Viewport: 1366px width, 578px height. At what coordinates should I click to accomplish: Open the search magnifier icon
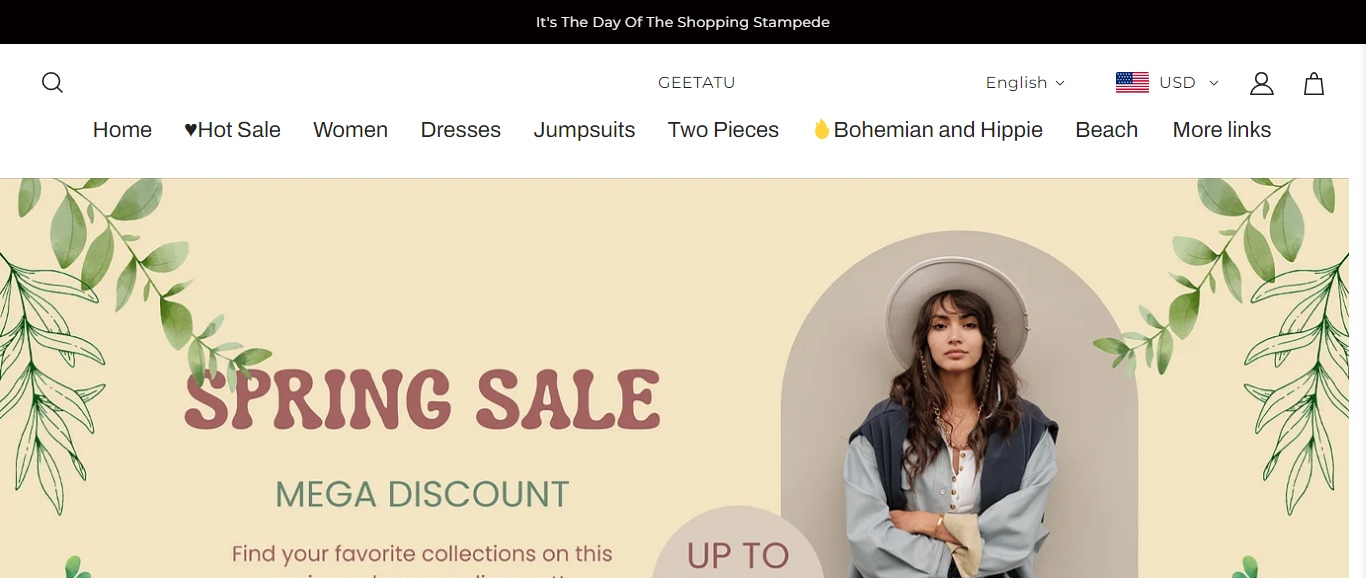click(x=52, y=83)
